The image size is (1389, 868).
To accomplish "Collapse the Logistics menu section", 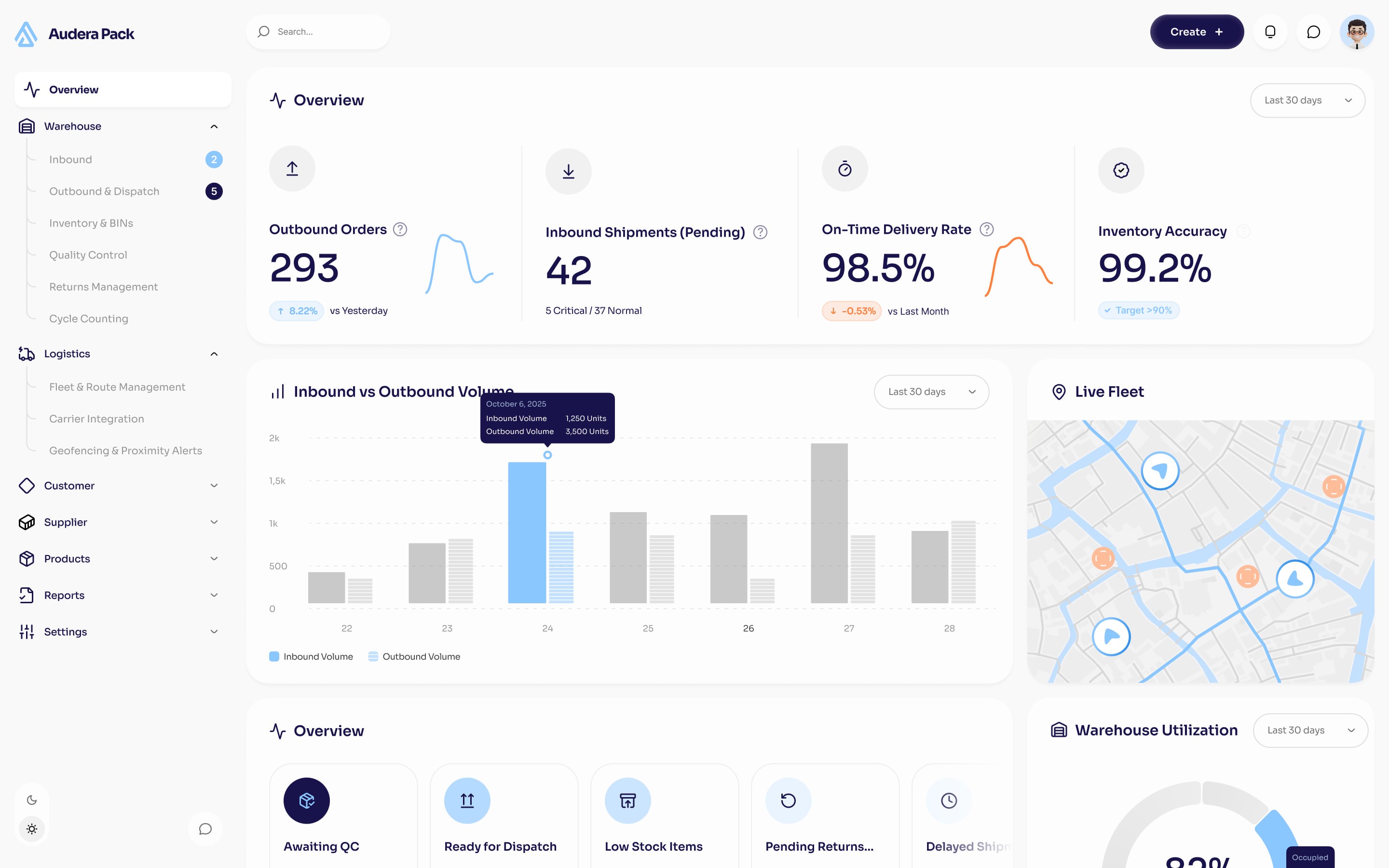I will tap(214, 354).
